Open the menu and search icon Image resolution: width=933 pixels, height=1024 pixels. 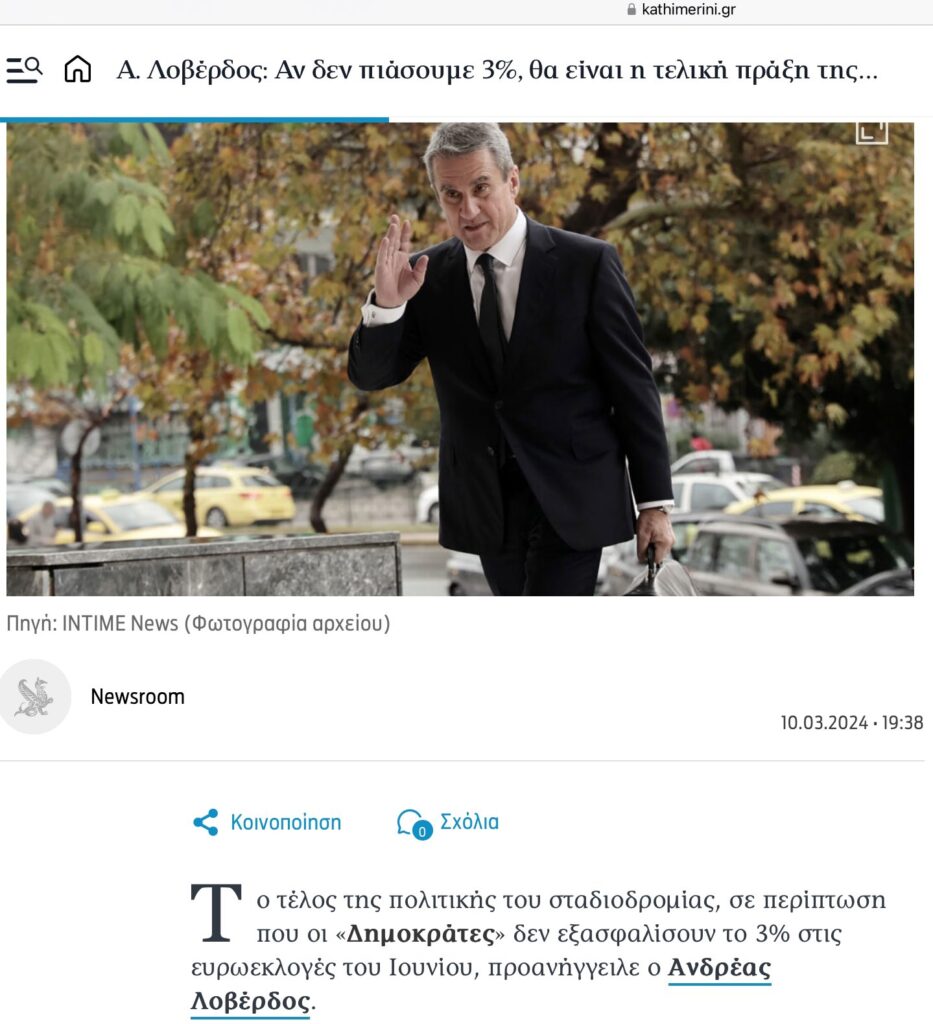24,70
